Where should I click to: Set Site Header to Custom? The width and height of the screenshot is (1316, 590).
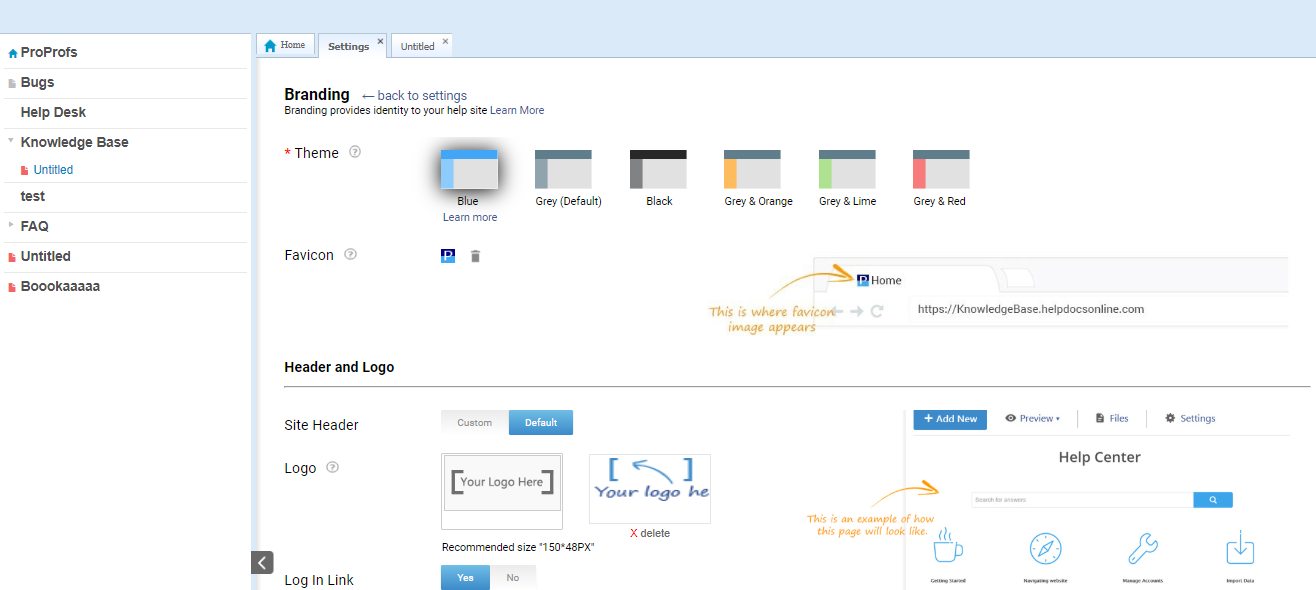(x=475, y=422)
